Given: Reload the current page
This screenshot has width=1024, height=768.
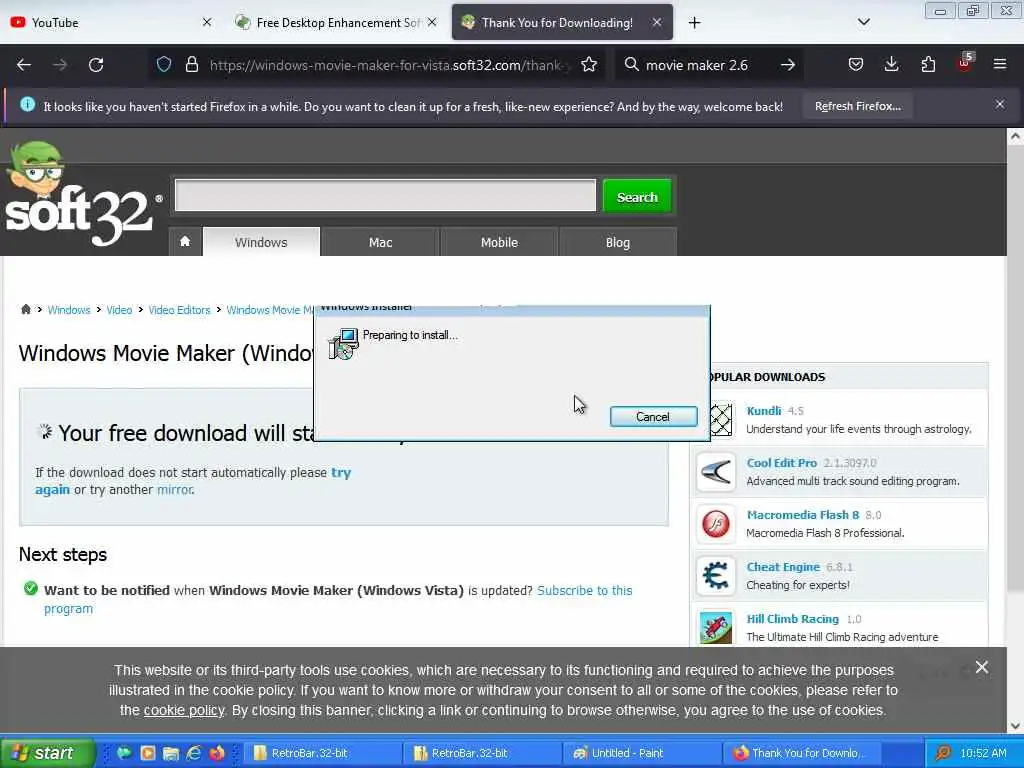Looking at the screenshot, I should click(96, 65).
